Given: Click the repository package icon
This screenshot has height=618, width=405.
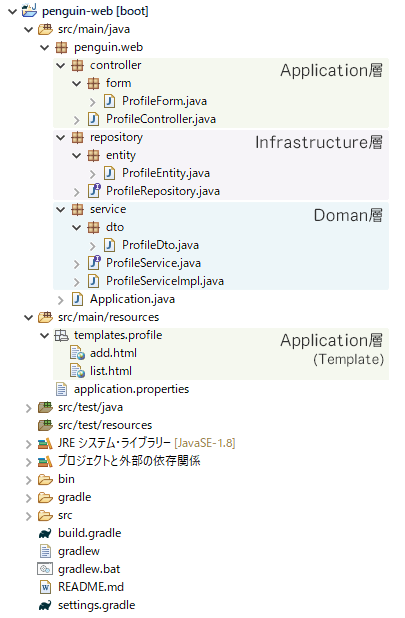Looking at the screenshot, I should (77, 137).
